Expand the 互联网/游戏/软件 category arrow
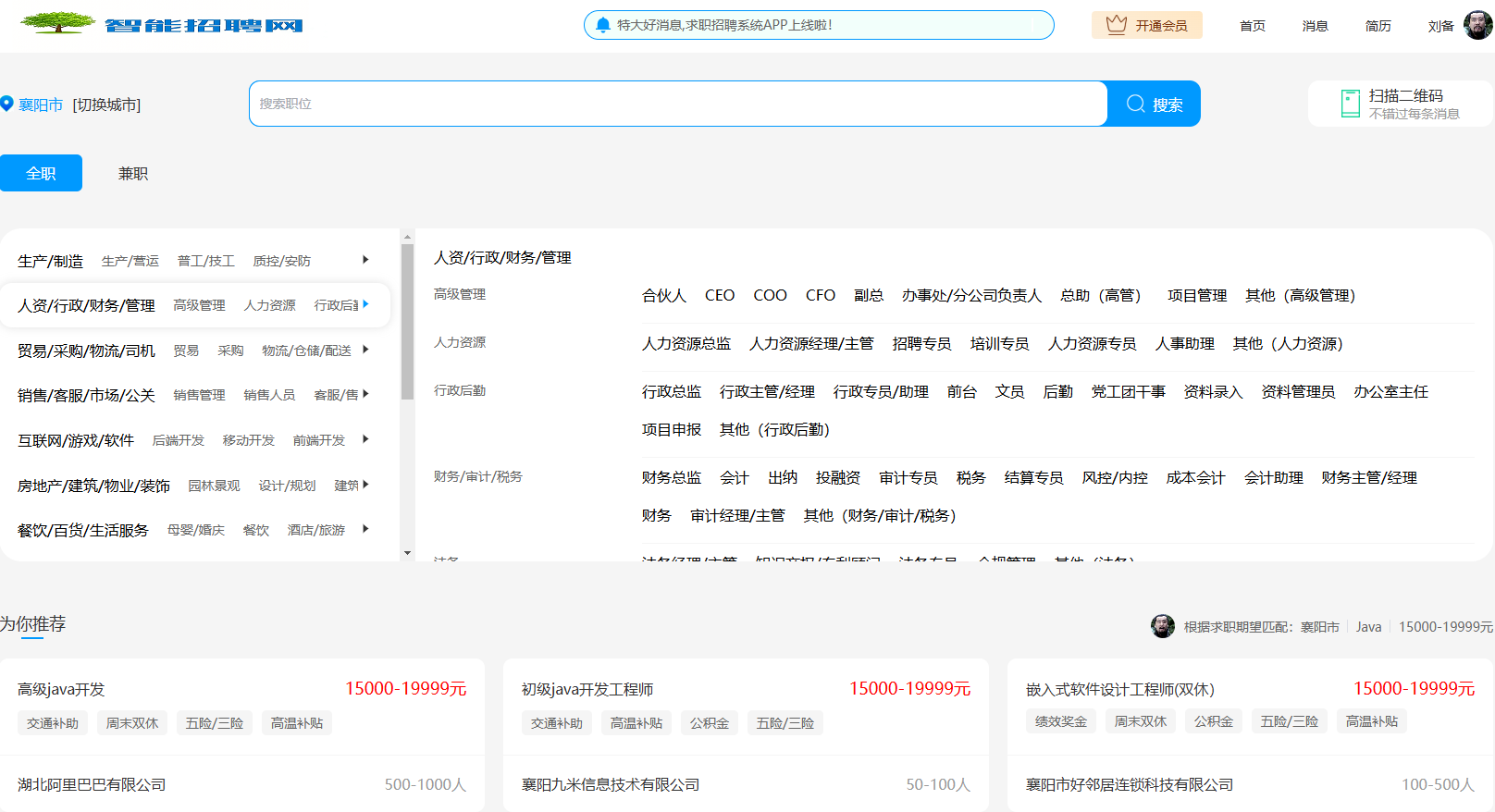 [x=365, y=439]
